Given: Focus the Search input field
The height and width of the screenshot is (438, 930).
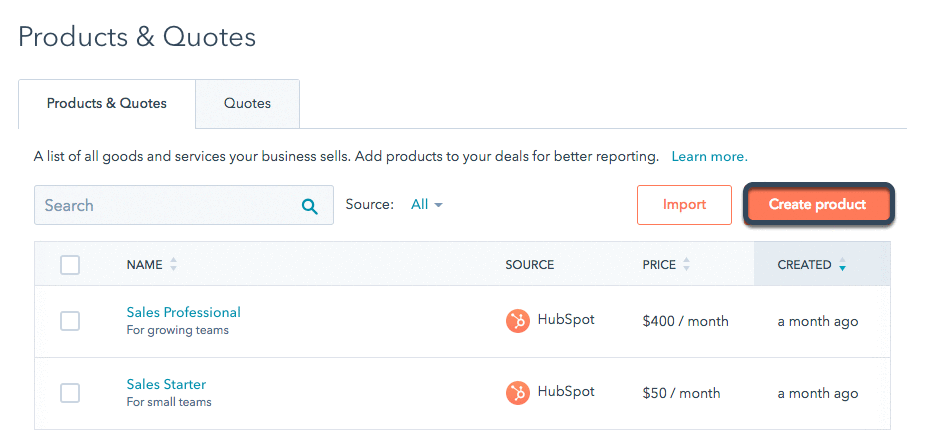Looking at the screenshot, I should 184,205.
